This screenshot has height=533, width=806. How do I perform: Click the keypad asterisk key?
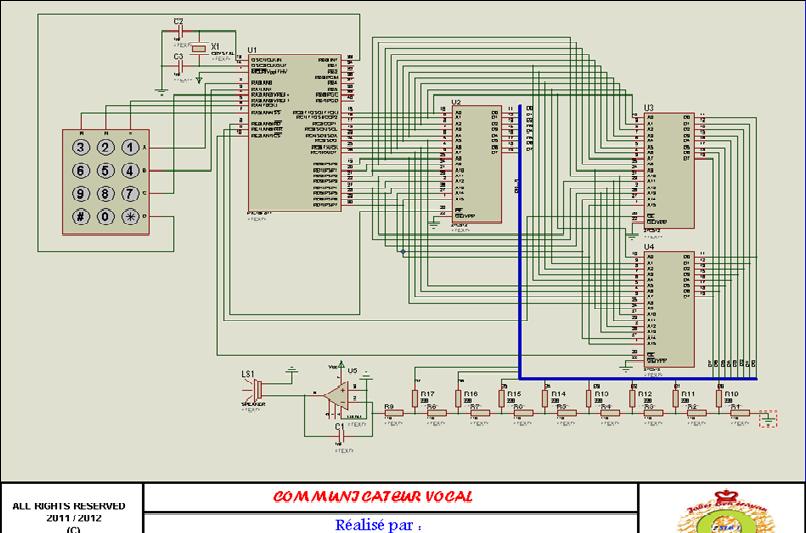point(130,216)
